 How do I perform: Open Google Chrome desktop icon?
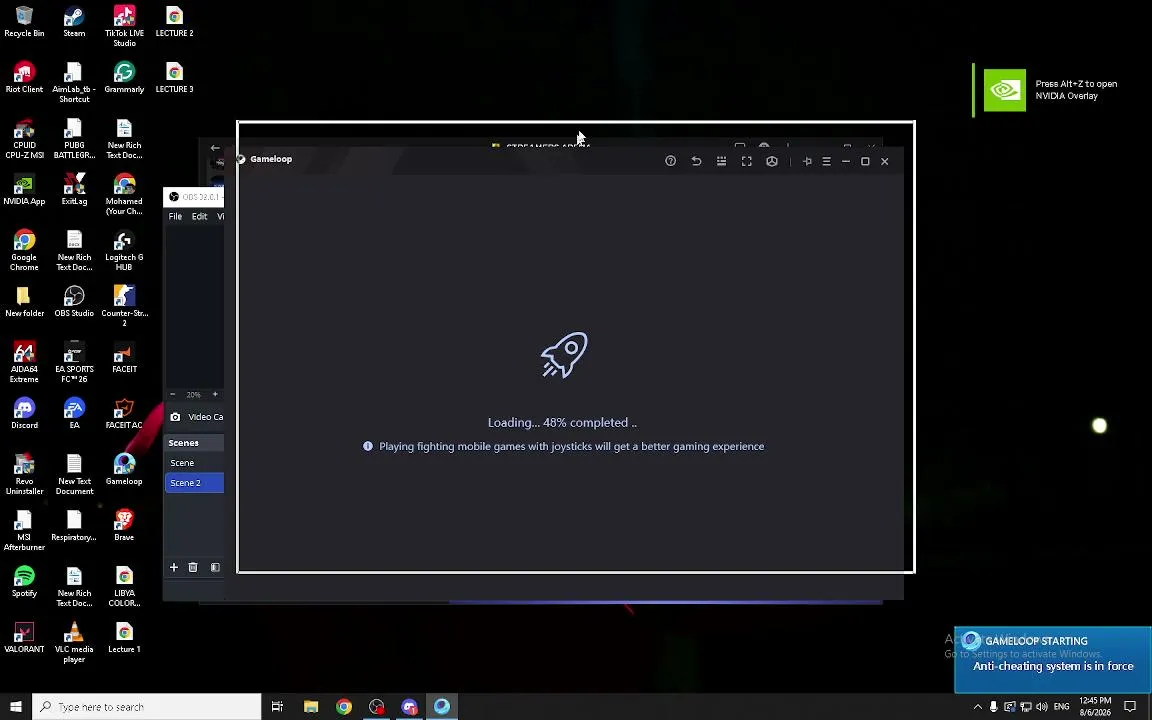[24, 251]
